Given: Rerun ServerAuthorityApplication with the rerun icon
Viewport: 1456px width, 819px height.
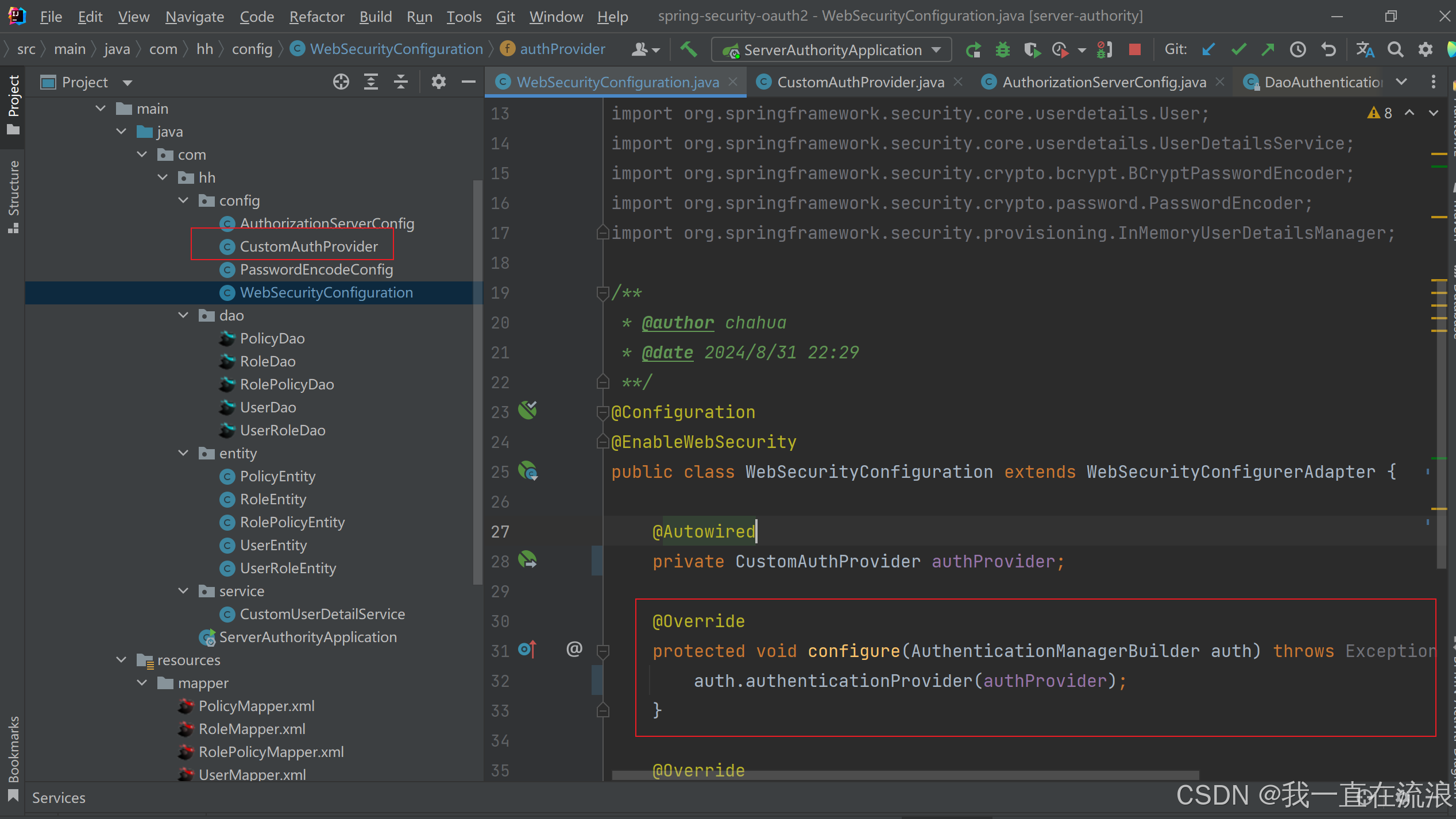Looking at the screenshot, I should pos(973,50).
